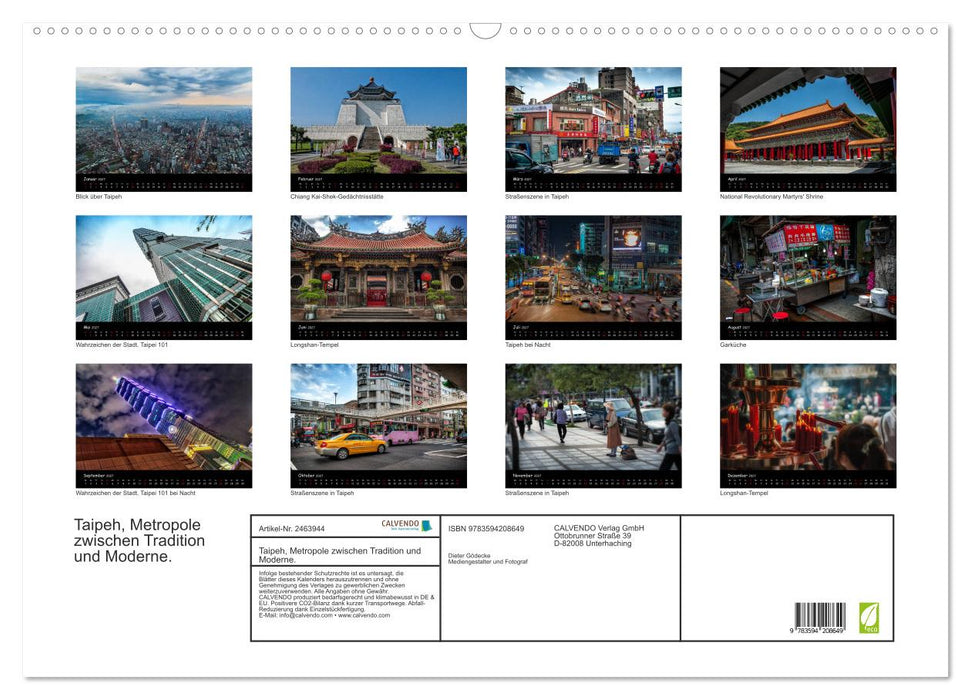Viewport: 971px width, 700px height.
Task: Open the Taipei 101 daytime photo
Action: (163, 269)
